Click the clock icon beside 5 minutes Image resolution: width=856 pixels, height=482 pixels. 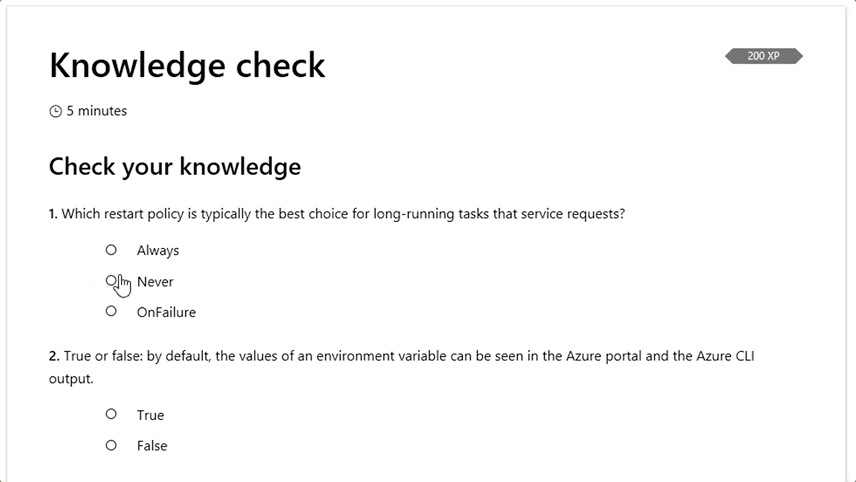tap(56, 112)
